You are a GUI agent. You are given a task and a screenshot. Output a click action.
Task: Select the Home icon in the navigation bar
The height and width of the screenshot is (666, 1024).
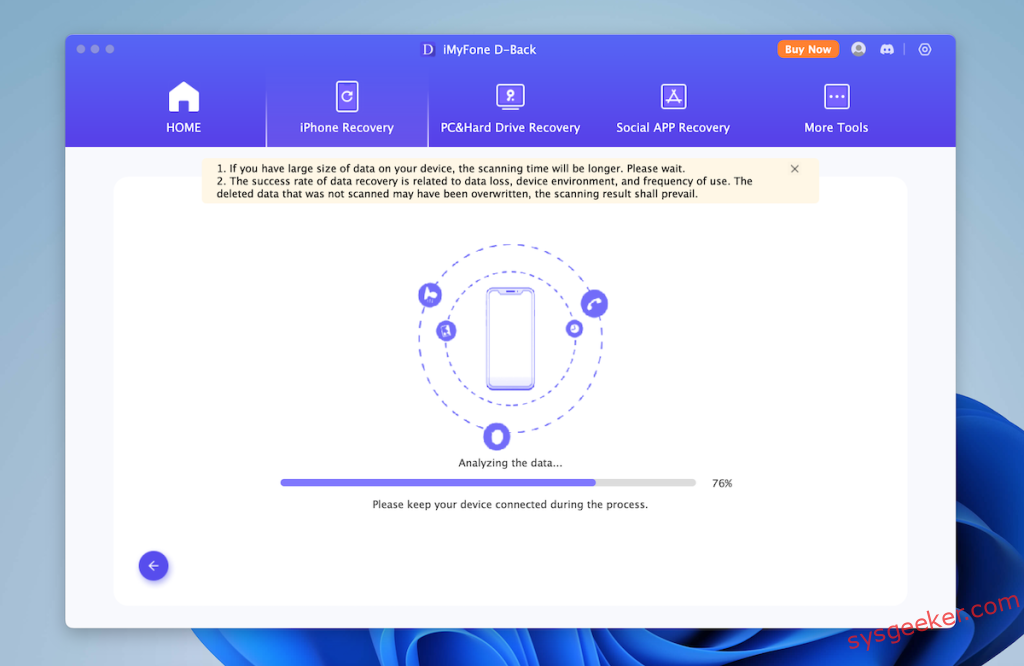tap(183, 96)
